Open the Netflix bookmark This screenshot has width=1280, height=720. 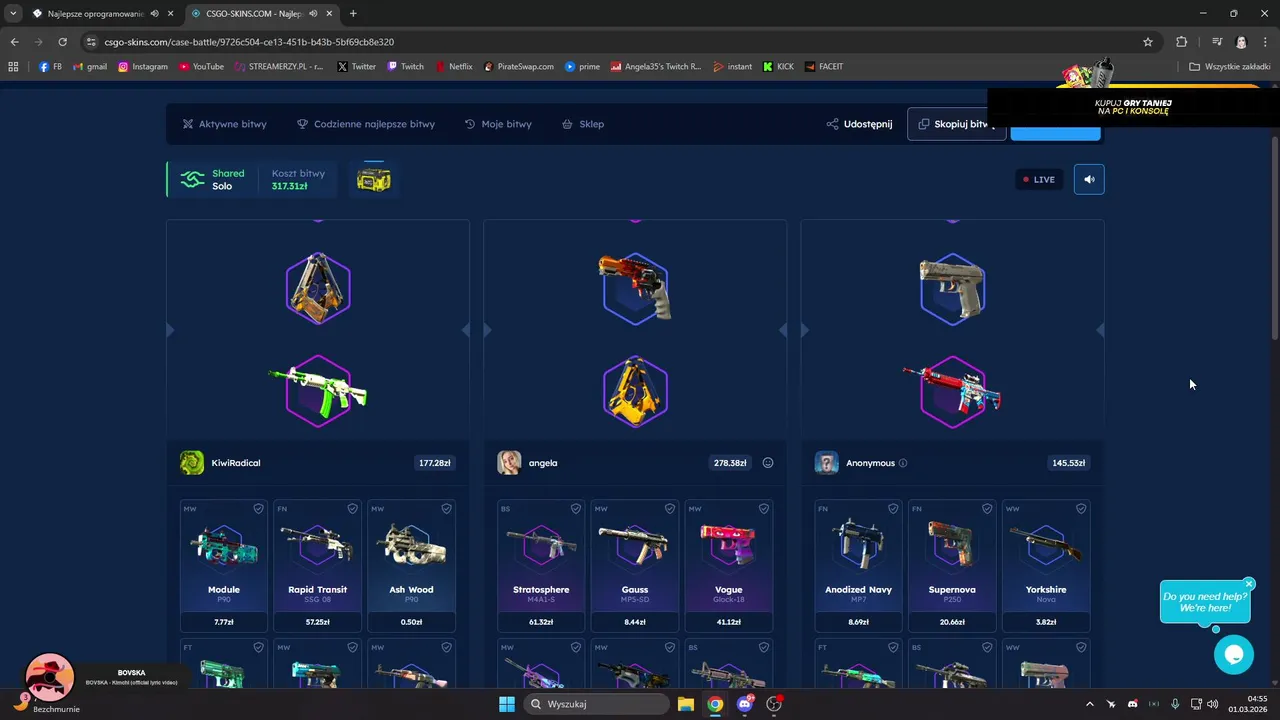click(x=454, y=67)
